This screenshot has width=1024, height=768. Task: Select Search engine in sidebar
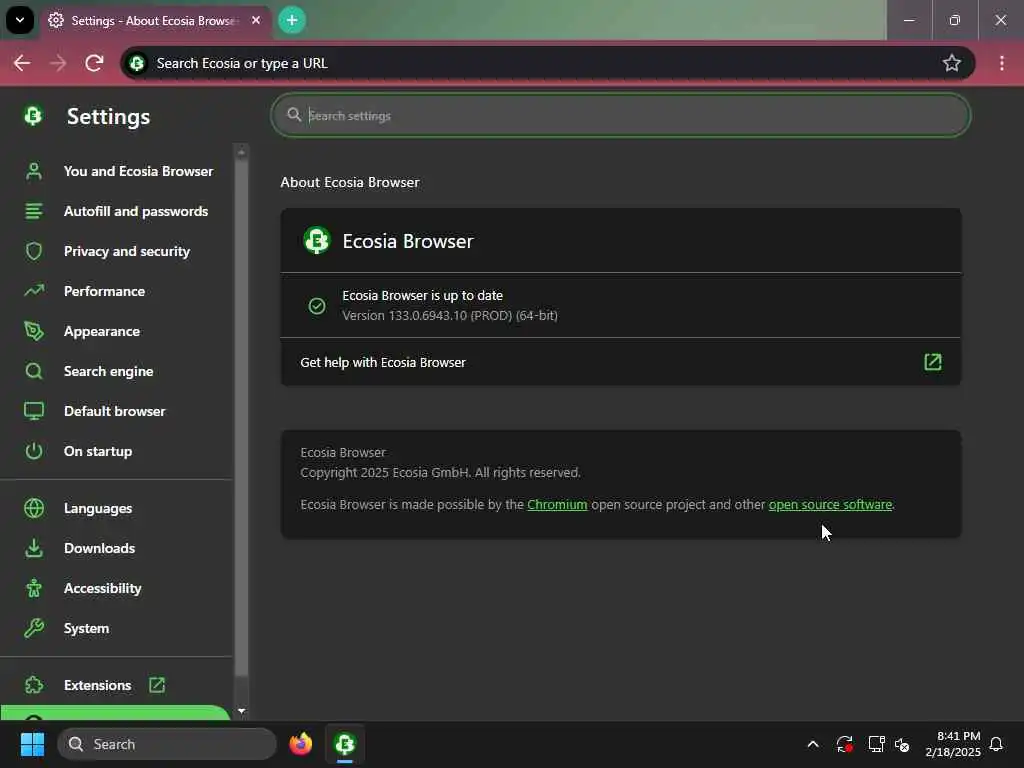108,371
